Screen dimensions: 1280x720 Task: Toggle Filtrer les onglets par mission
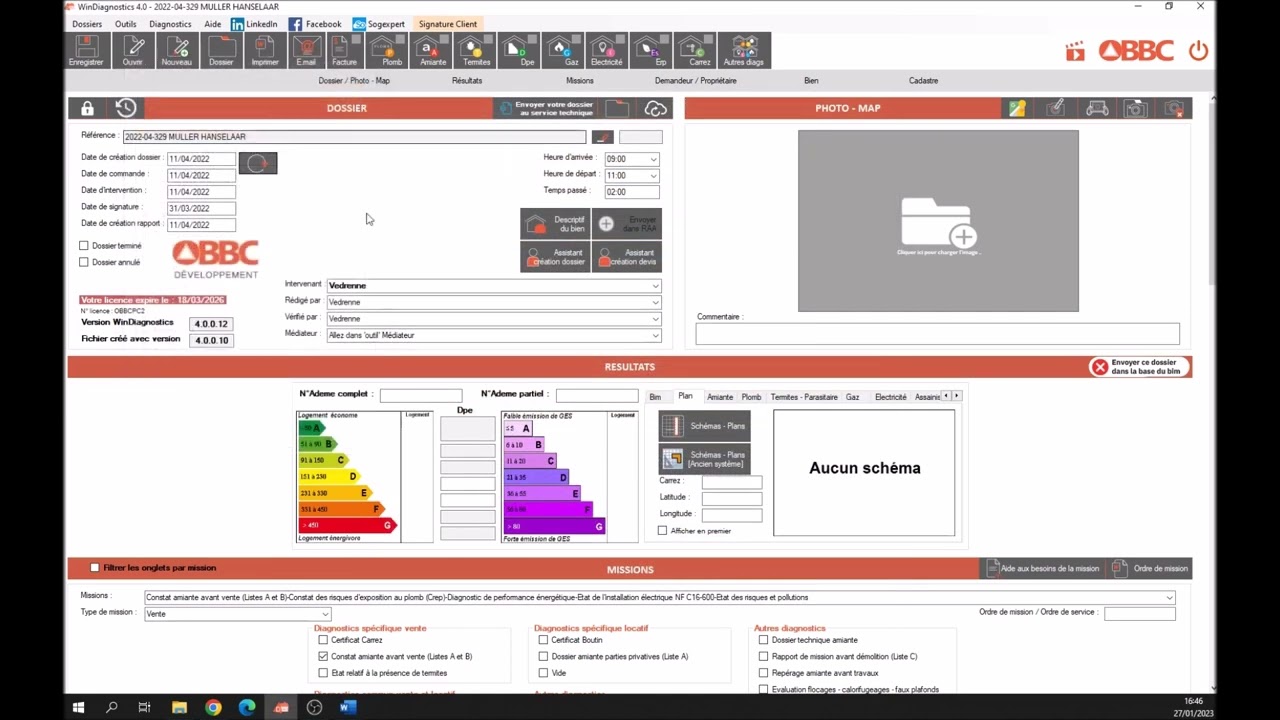tap(95, 567)
